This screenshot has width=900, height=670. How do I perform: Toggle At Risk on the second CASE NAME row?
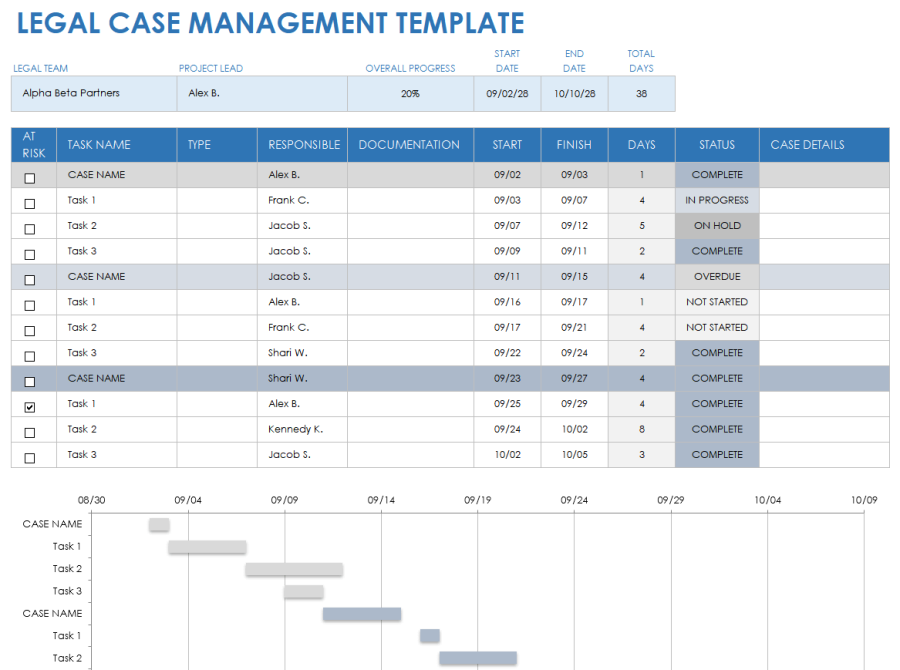point(31,276)
